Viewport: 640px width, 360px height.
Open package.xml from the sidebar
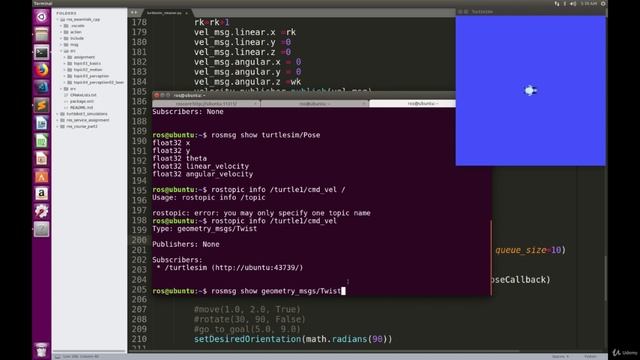point(82,101)
